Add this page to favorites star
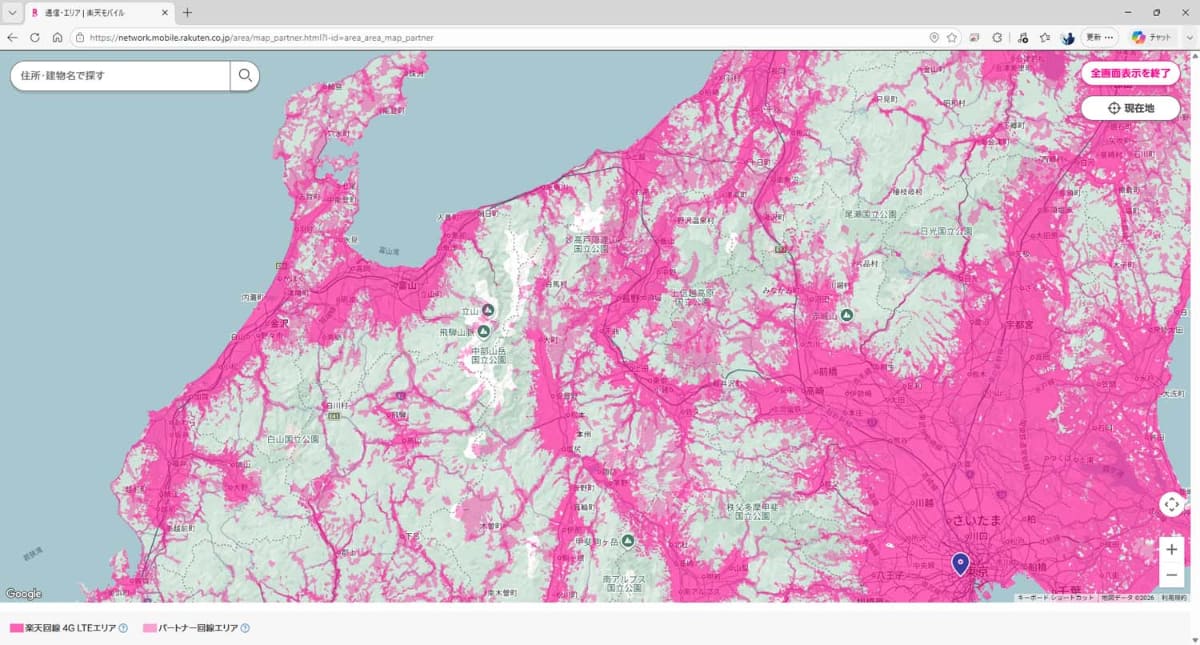 [953, 37]
